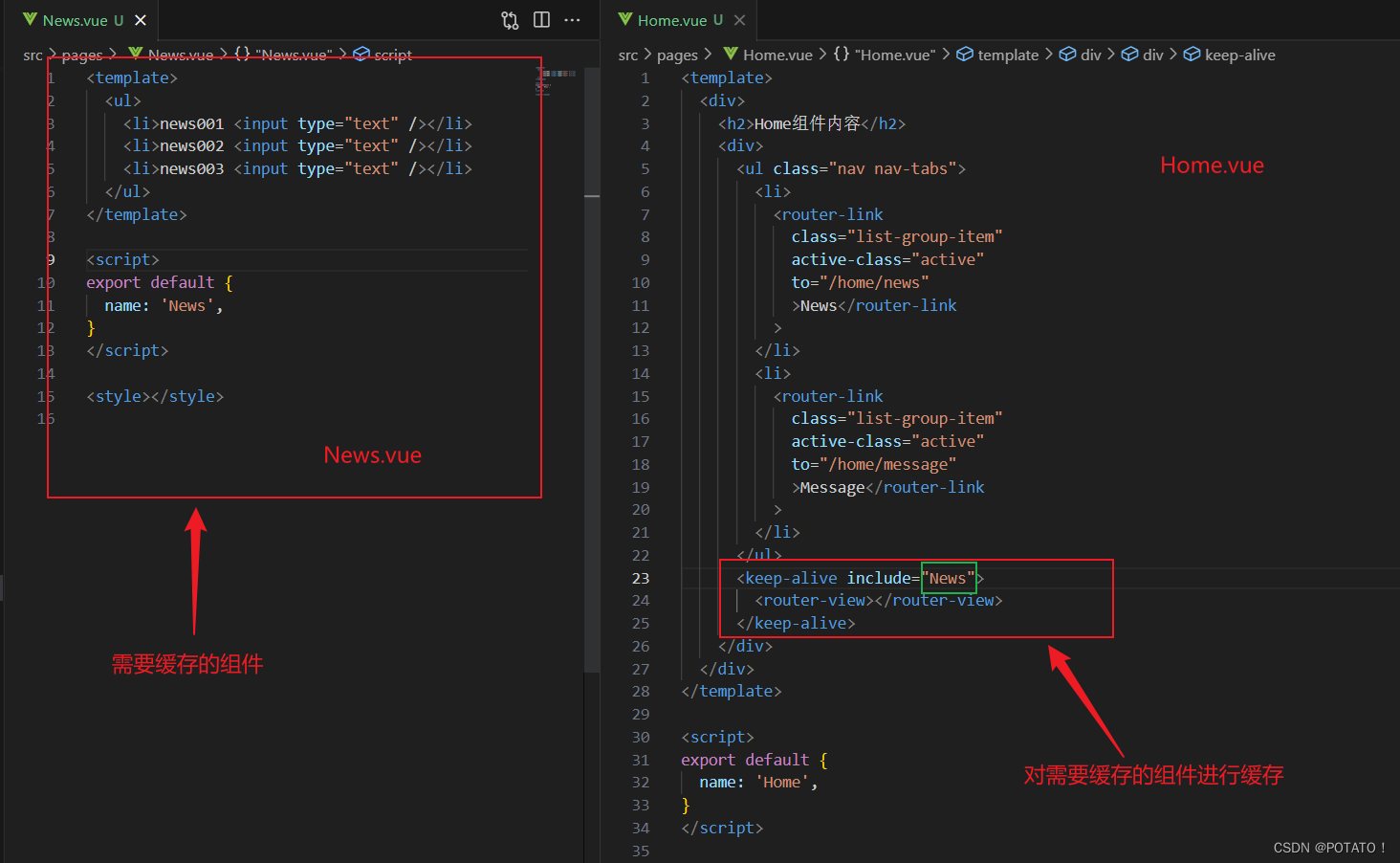
Task: Click '<script>' tag on Home.vue line 30
Action: [x=717, y=737]
